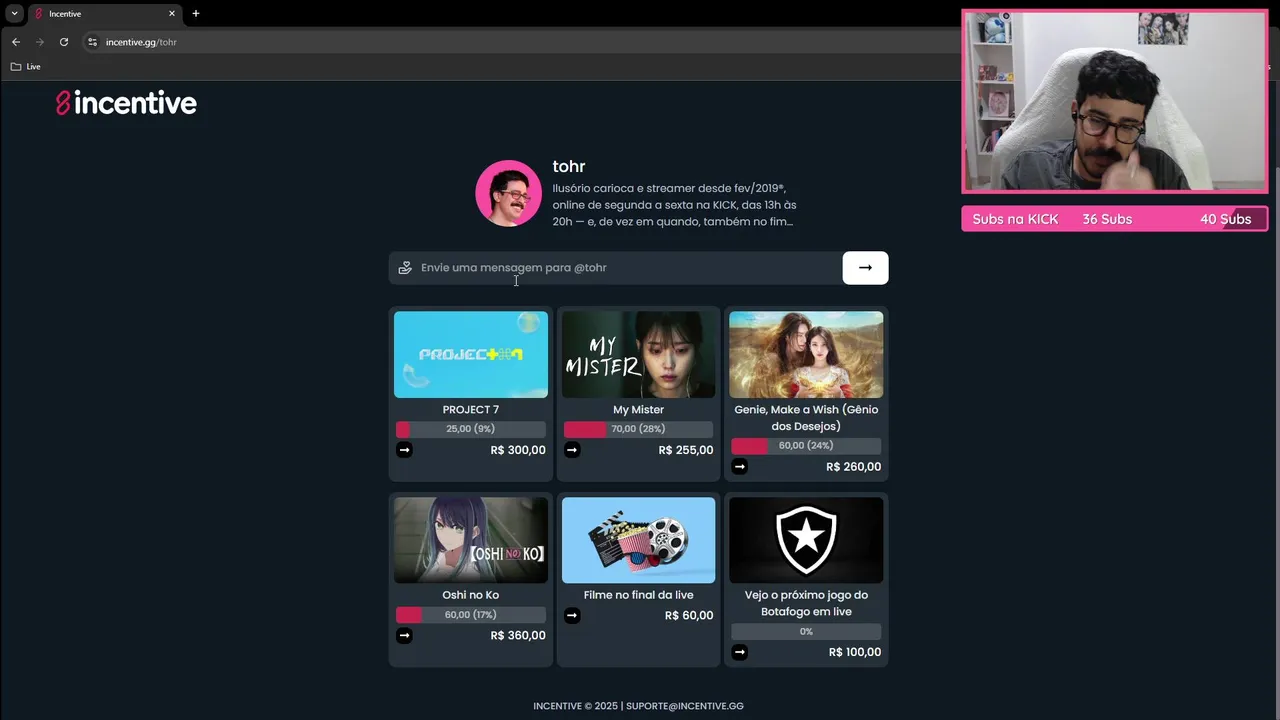Click the R$ 360,00 price
This screenshot has width=1280, height=720.
[x=518, y=636]
